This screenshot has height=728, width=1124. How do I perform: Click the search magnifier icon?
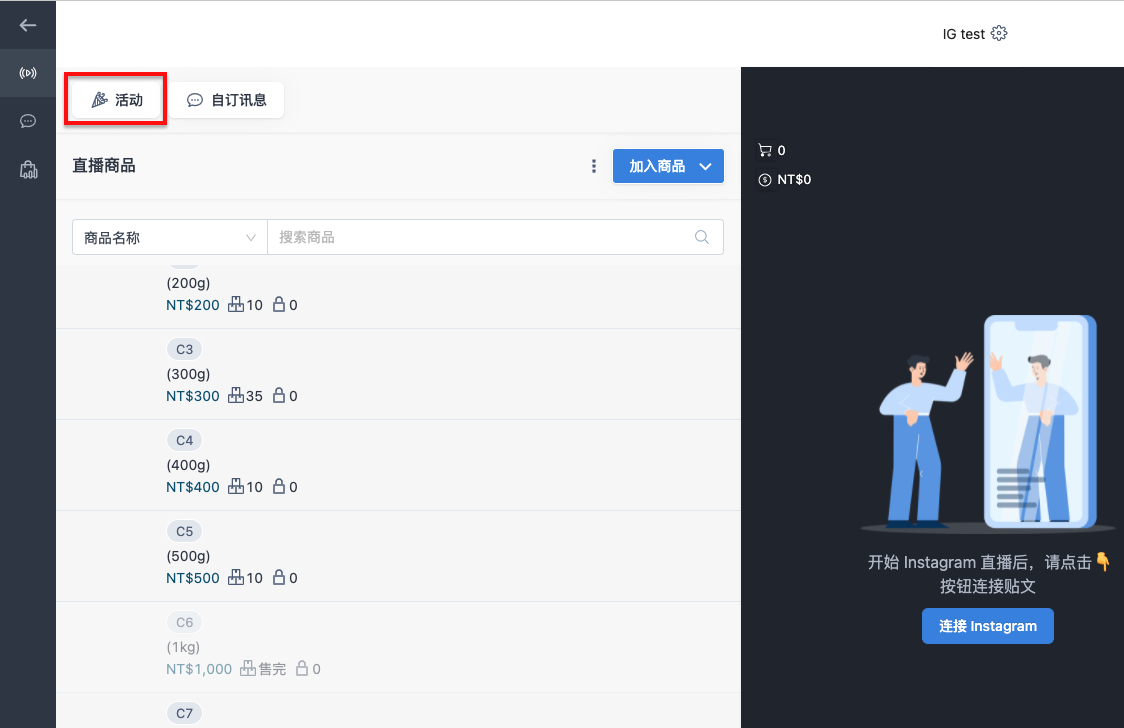(x=702, y=237)
